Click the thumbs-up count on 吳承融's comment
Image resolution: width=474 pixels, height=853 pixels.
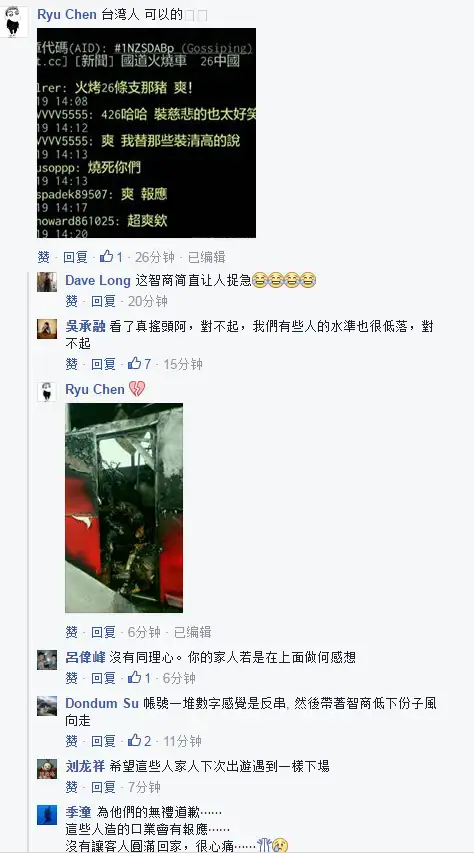pos(147,364)
